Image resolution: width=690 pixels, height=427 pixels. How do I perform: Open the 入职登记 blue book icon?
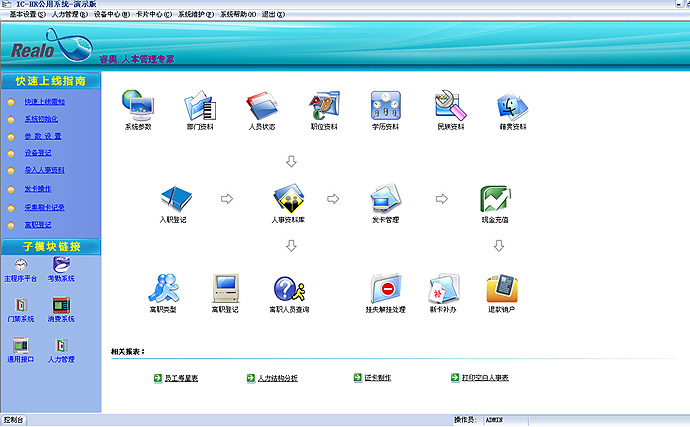(176, 199)
